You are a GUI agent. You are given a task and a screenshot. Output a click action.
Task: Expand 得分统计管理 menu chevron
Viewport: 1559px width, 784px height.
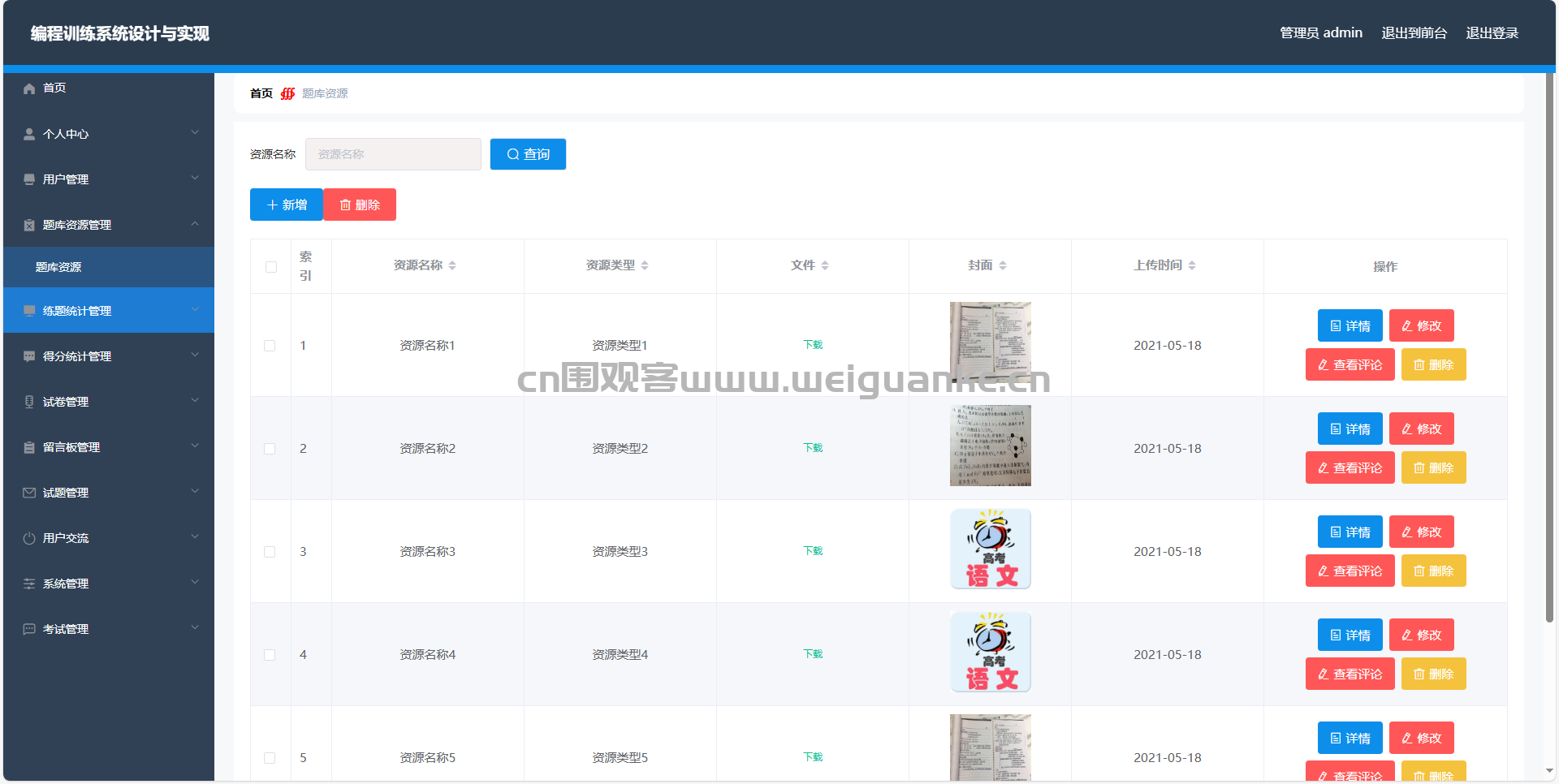coord(195,355)
